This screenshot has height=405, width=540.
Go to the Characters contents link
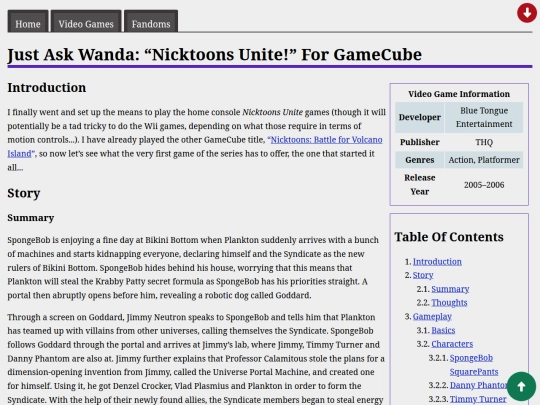[452, 344]
